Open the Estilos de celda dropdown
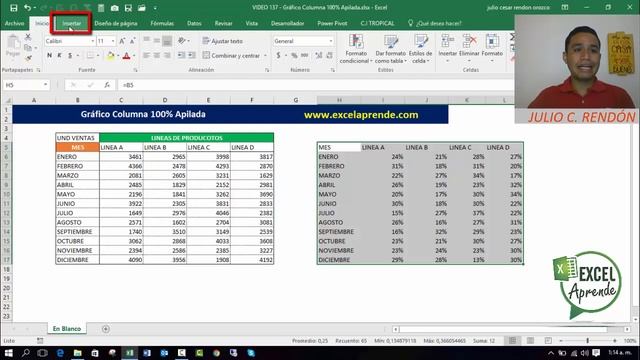Image resolution: width=640 pixels, height=360 pixels. click(420, 49)
